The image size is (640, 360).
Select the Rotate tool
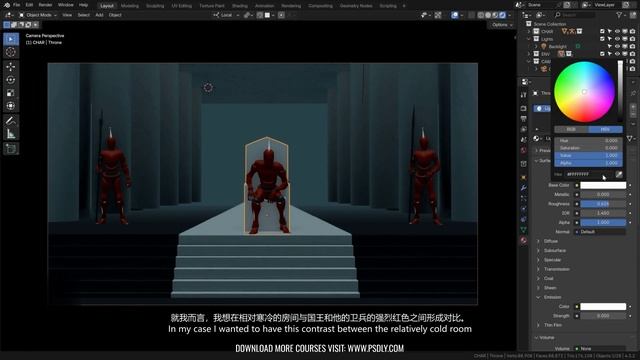[x=11, y=80]
